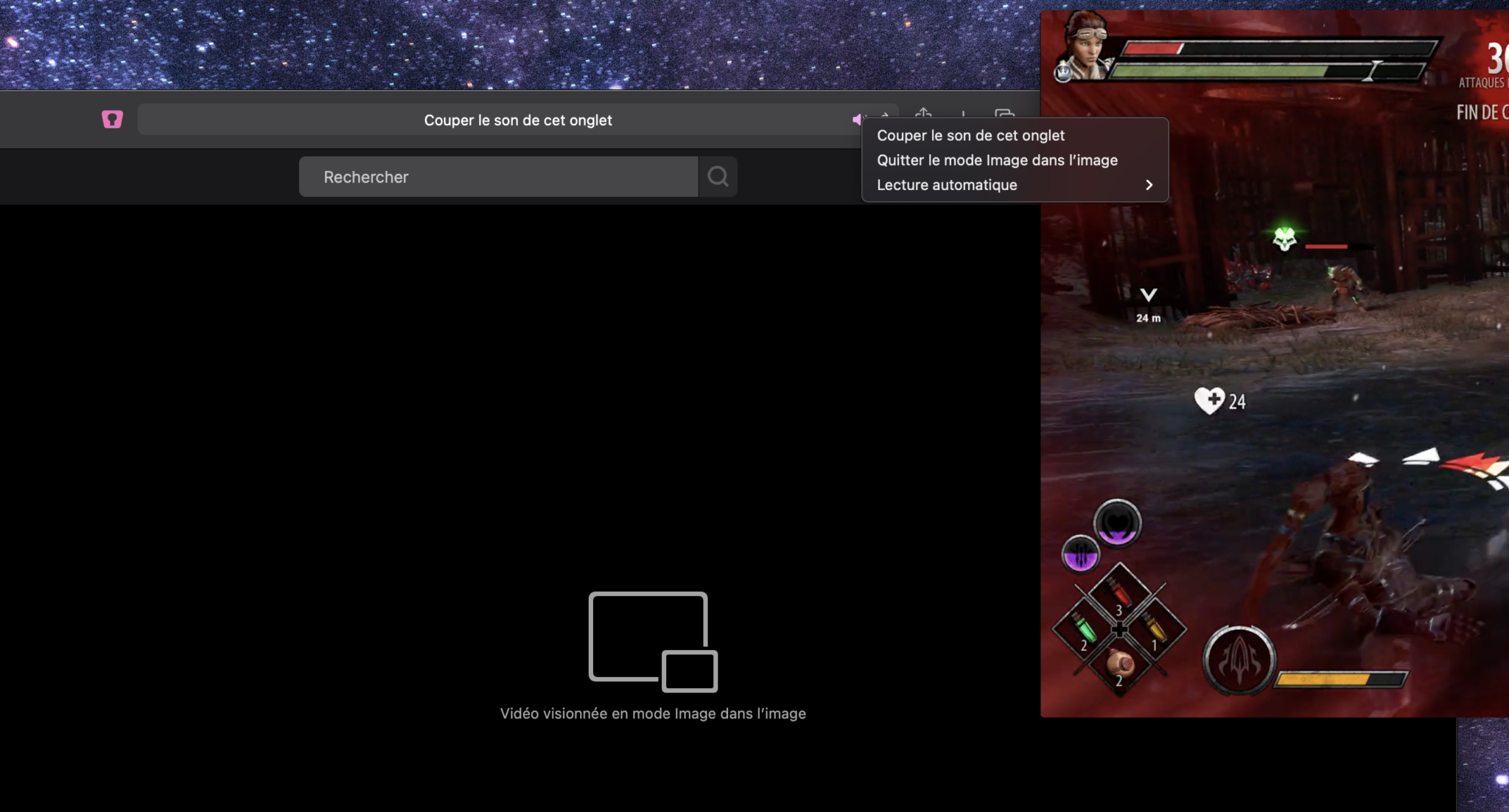Image resolution: width=1509 pixels, height=812 pixels.
Task: Click the upper purple skill orb in game video
Action: 1117,523
